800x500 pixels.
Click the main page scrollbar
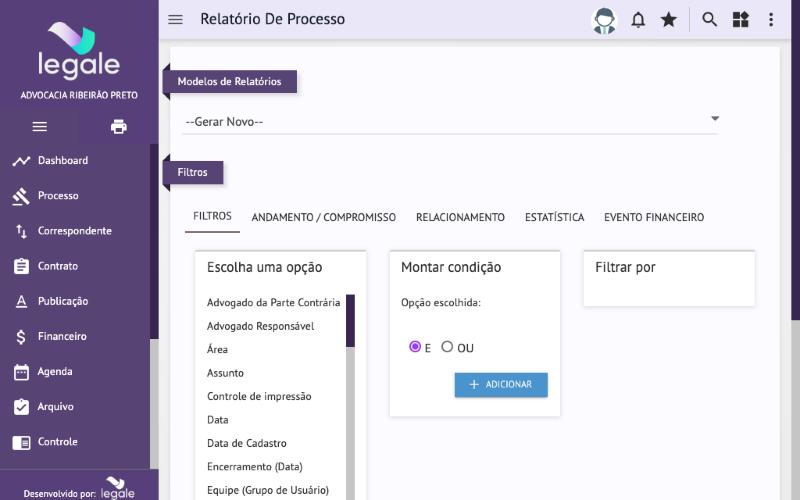click(795, 160)
